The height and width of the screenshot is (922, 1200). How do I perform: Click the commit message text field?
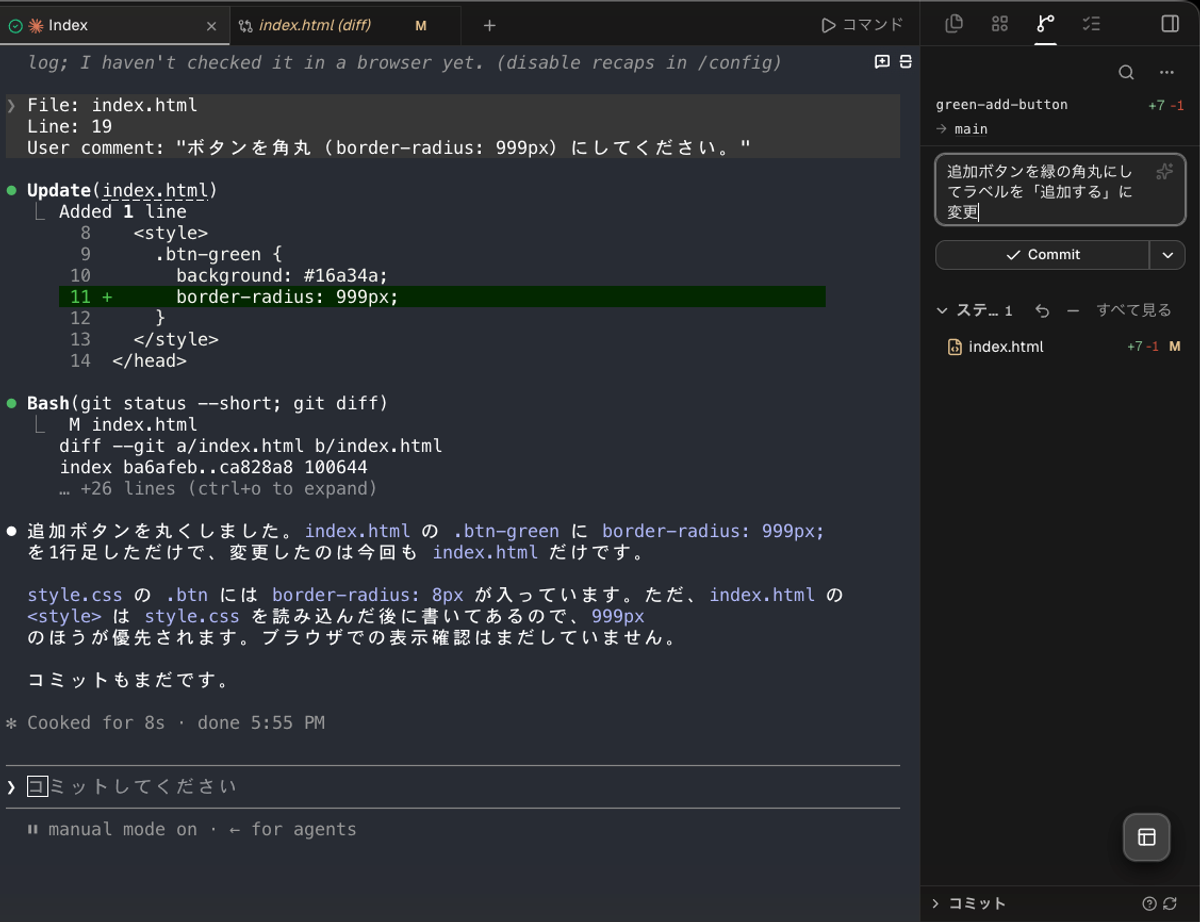click(x=1060, y=190)
